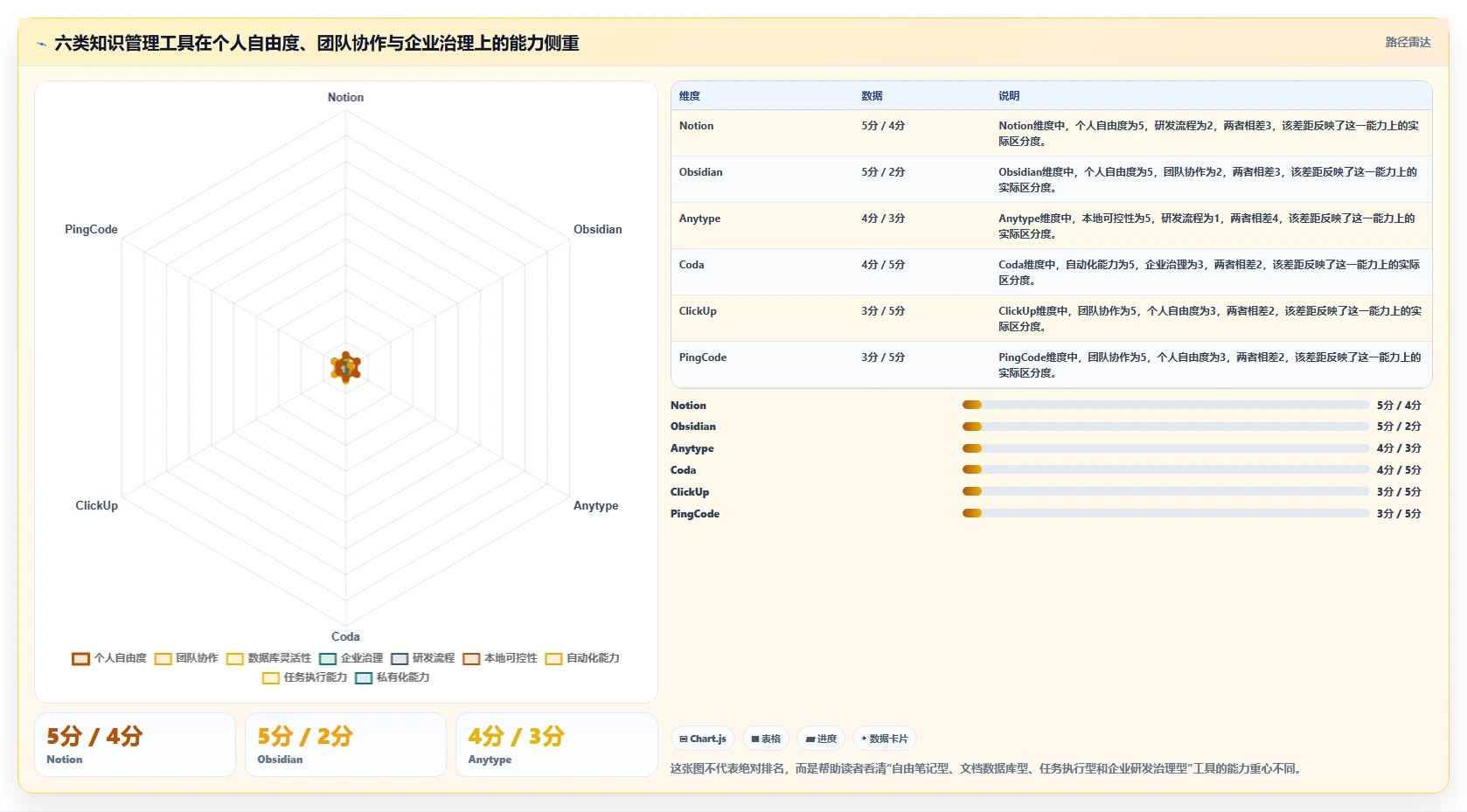Image resolution: width=1467 pixels, height=812 pixels.
Task: Hide the 数据库灵活性 dataset in the legend
Action: [268, 658]
